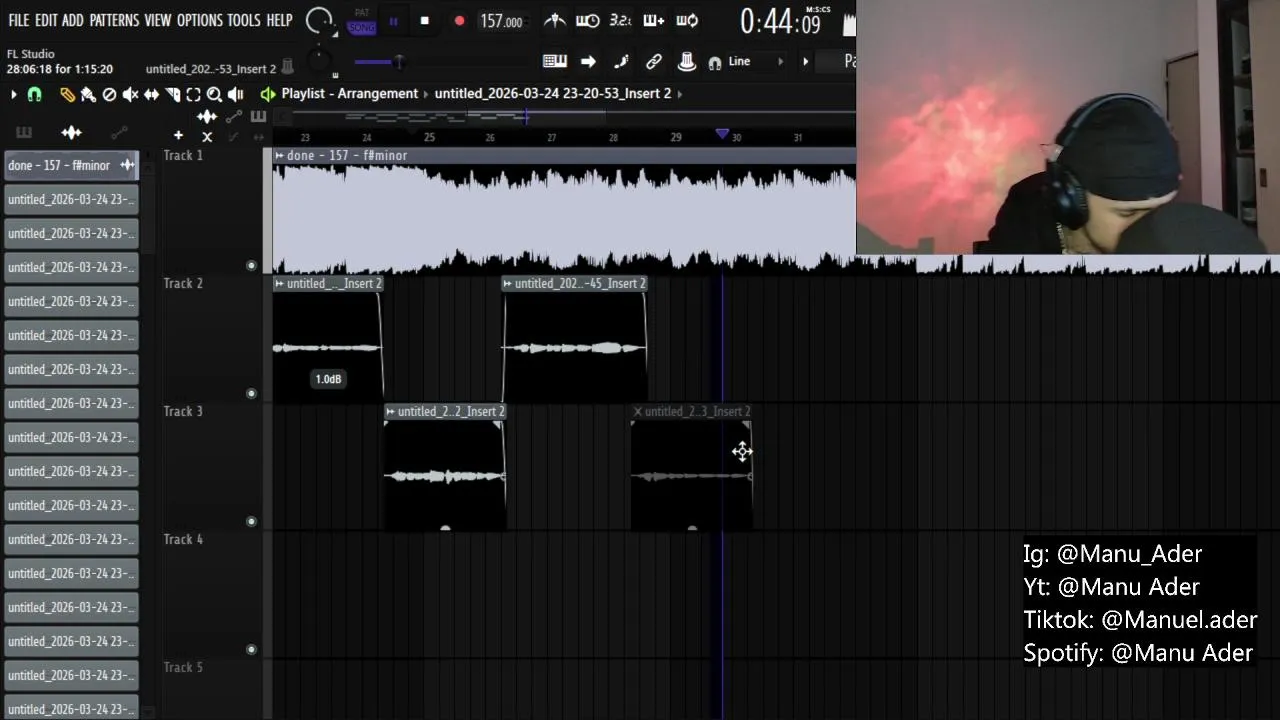Open the HELP menu

(x=279, y=20)
